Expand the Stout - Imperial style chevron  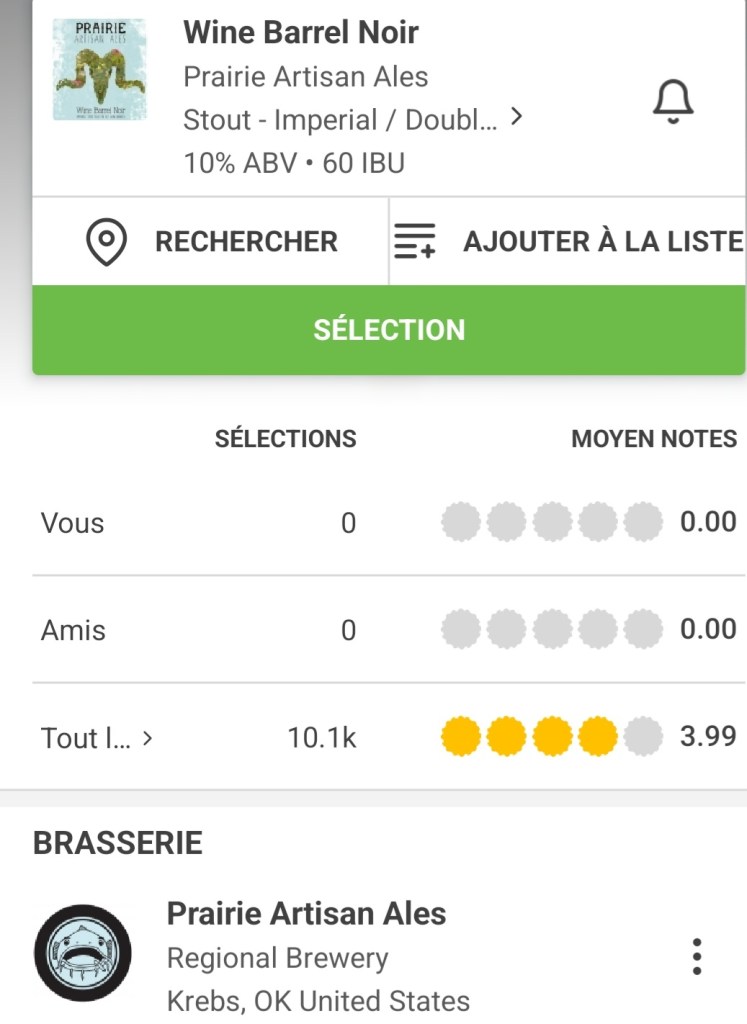[516, 118]
